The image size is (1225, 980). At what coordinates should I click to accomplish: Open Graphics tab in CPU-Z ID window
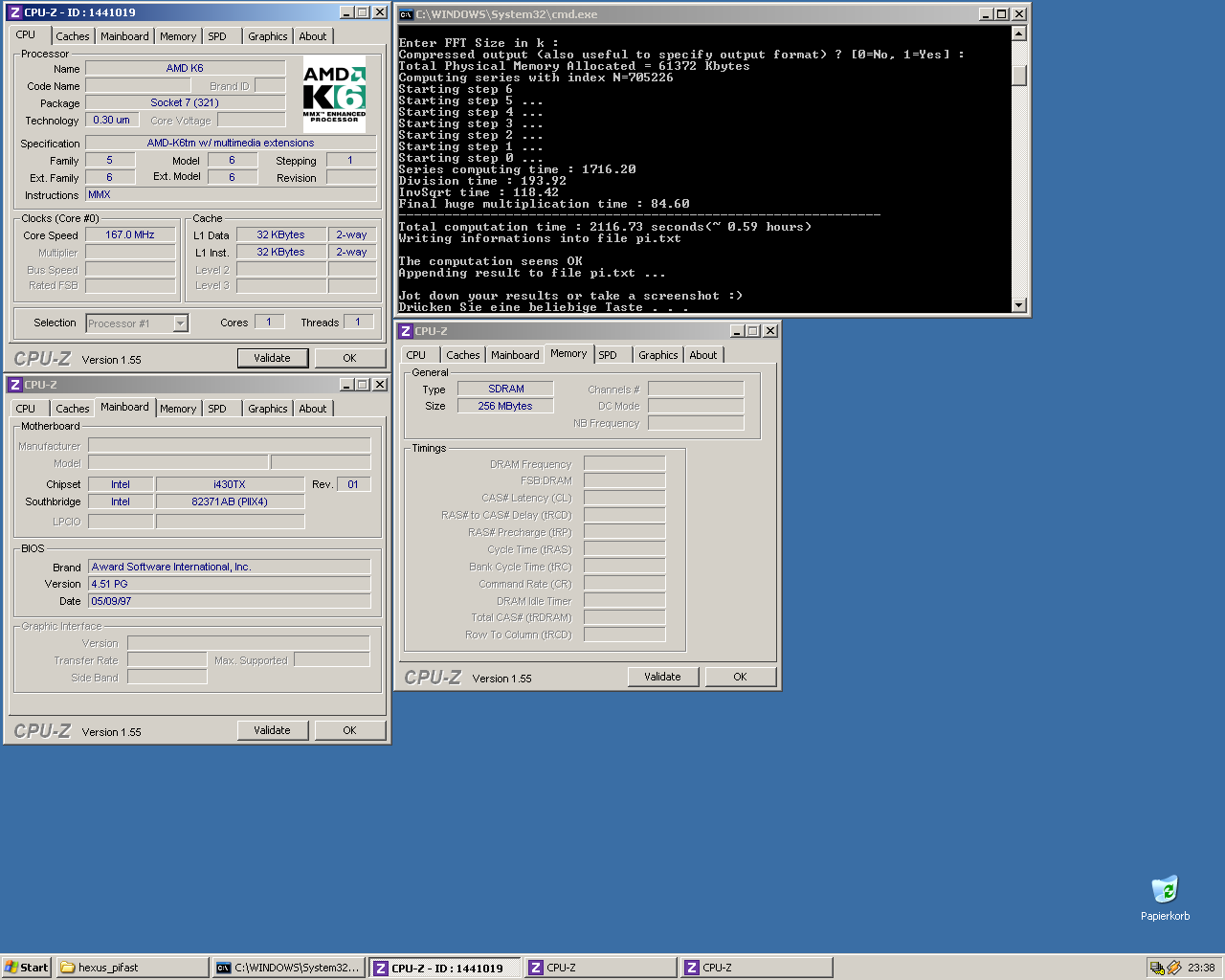coord(267,36)
